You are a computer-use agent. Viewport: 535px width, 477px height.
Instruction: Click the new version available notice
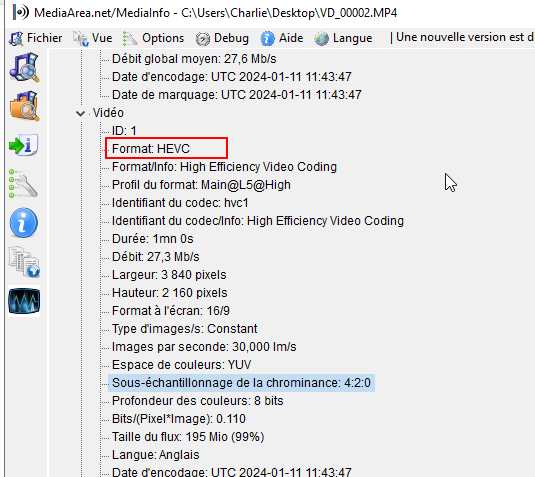tap(462, 37)
